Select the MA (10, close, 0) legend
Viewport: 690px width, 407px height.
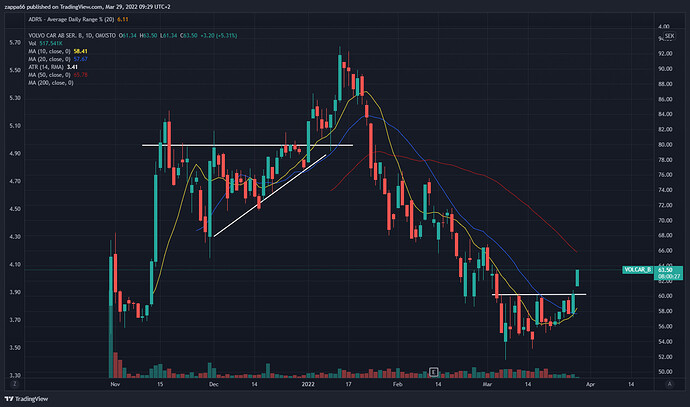tap(58, 51)
